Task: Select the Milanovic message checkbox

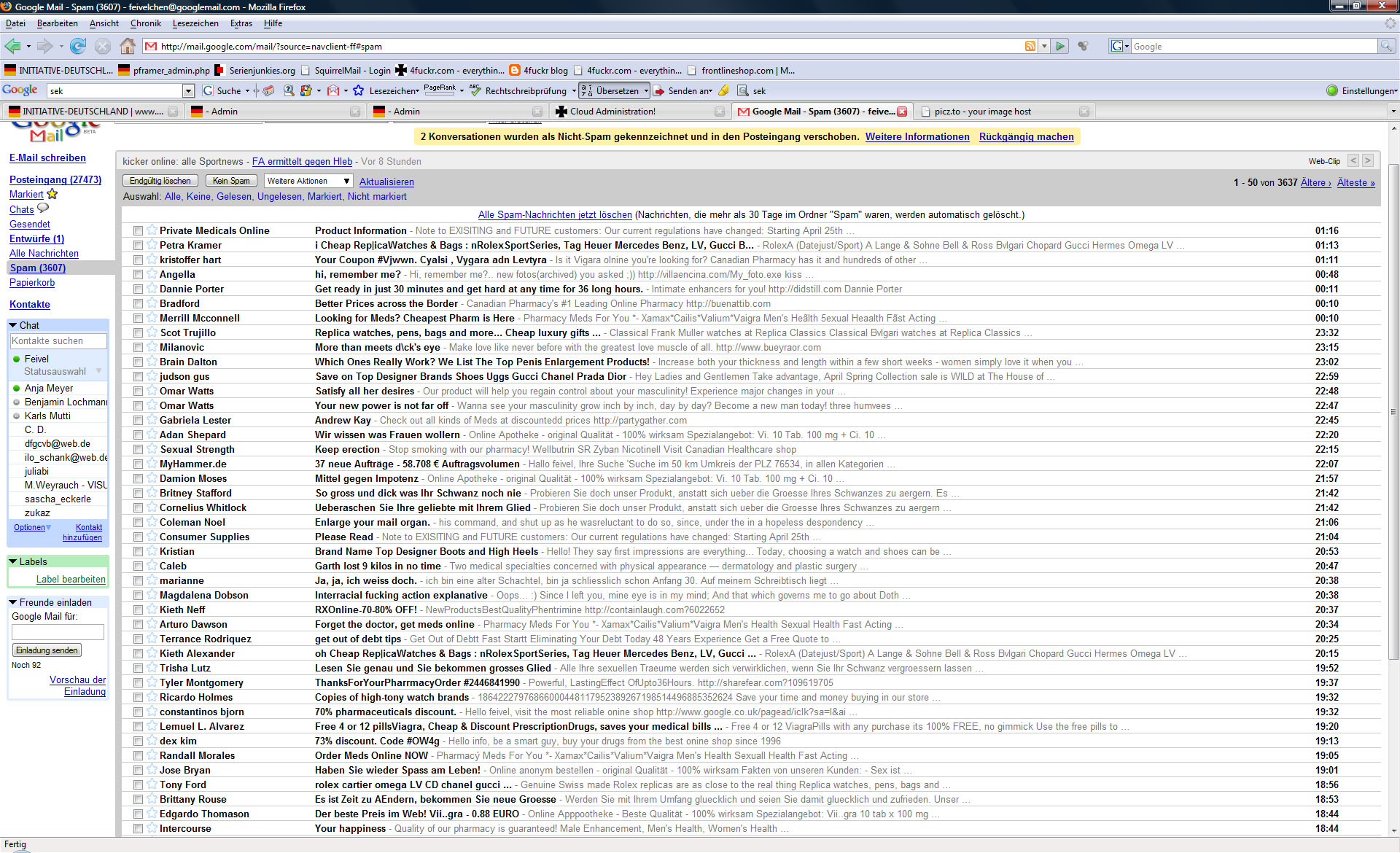Action: coord(138,348)
